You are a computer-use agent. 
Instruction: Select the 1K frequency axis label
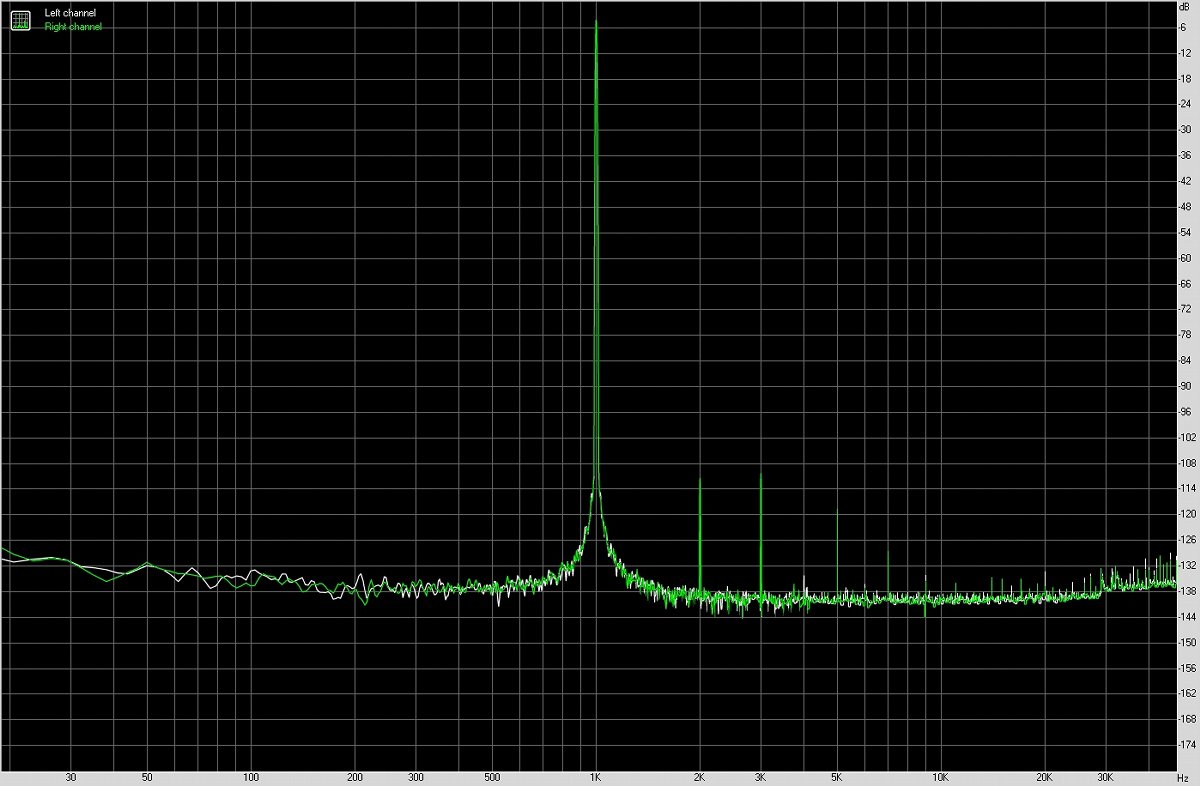[x=596, y=777]
